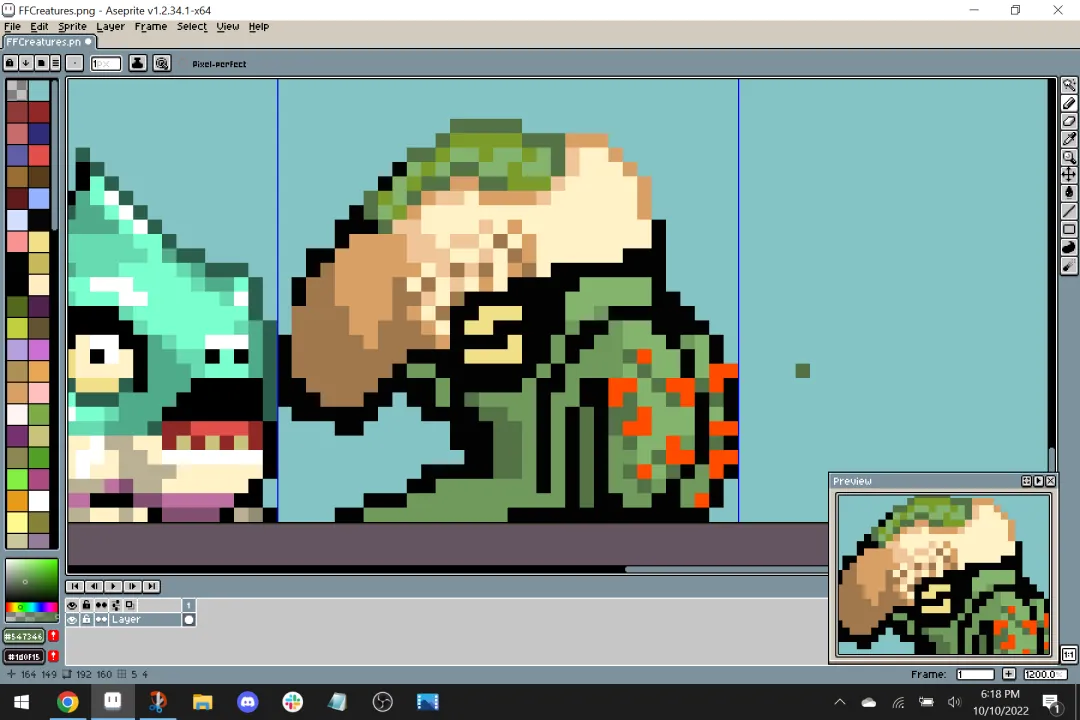Toggle all layers lock in timeline header
Viewport: 1080px width, 720px height.
86,605
